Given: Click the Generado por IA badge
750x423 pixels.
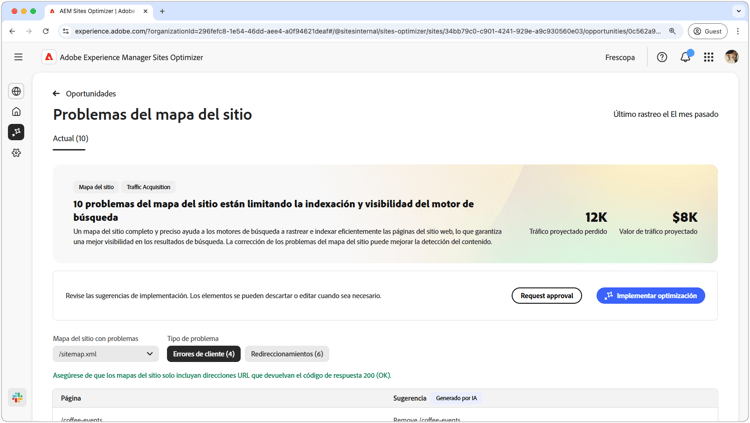Looking at the screenshot, I should 456,398.
